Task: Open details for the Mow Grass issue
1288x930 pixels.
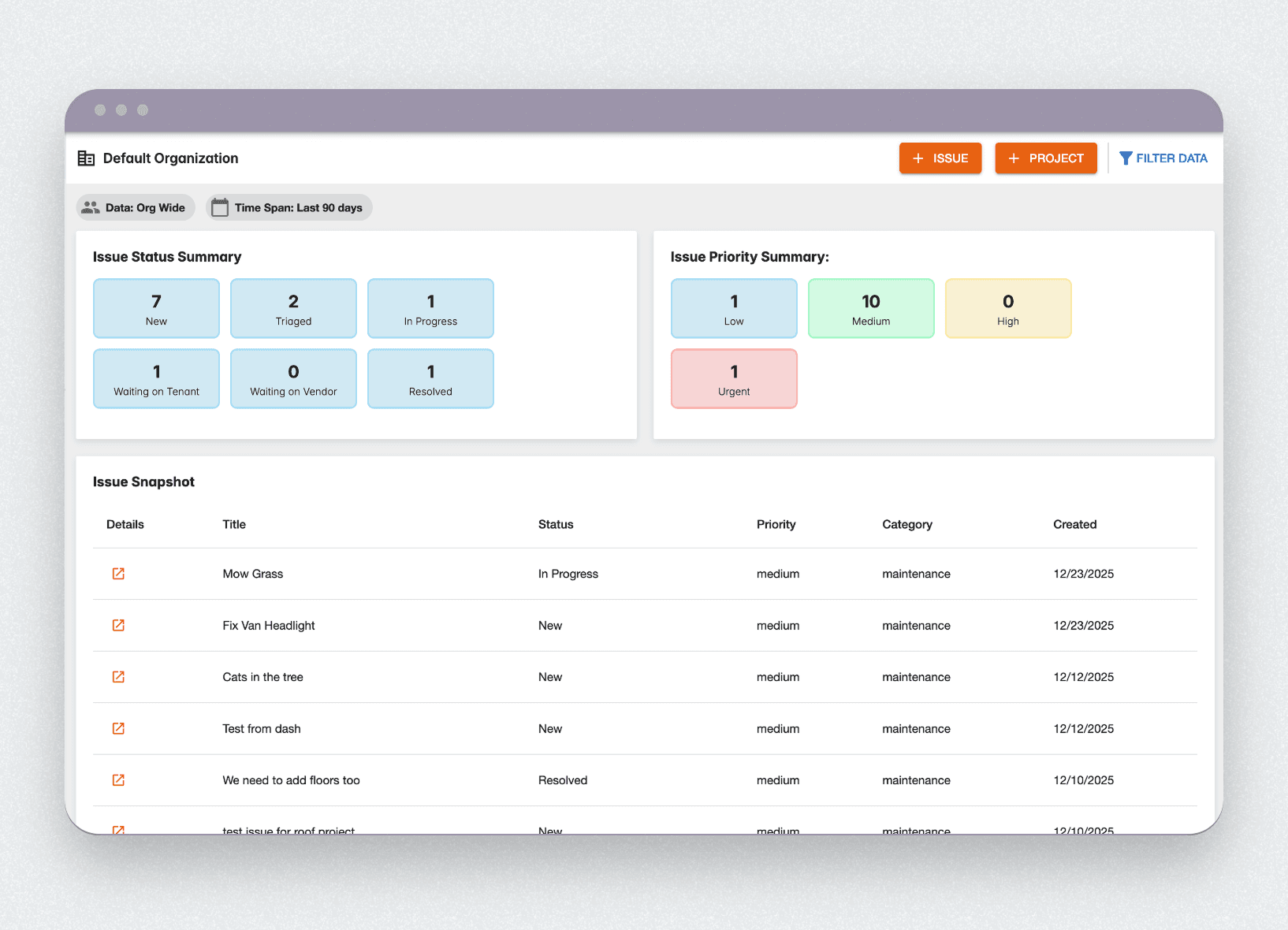Action: point(118,574)
